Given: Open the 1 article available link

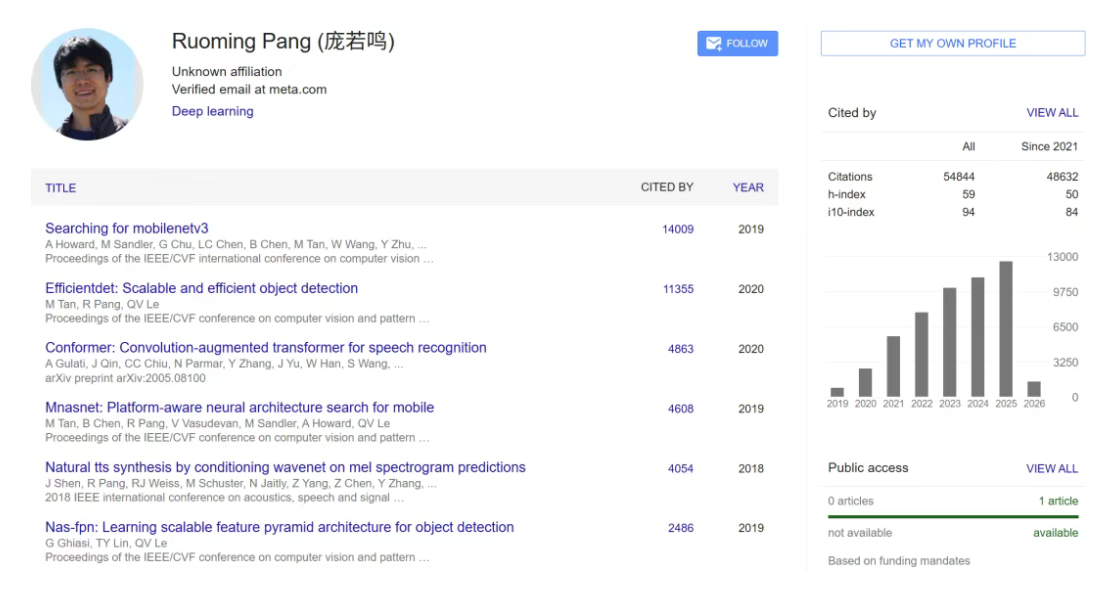Looking at the screenshot, I should (1058, 501).
